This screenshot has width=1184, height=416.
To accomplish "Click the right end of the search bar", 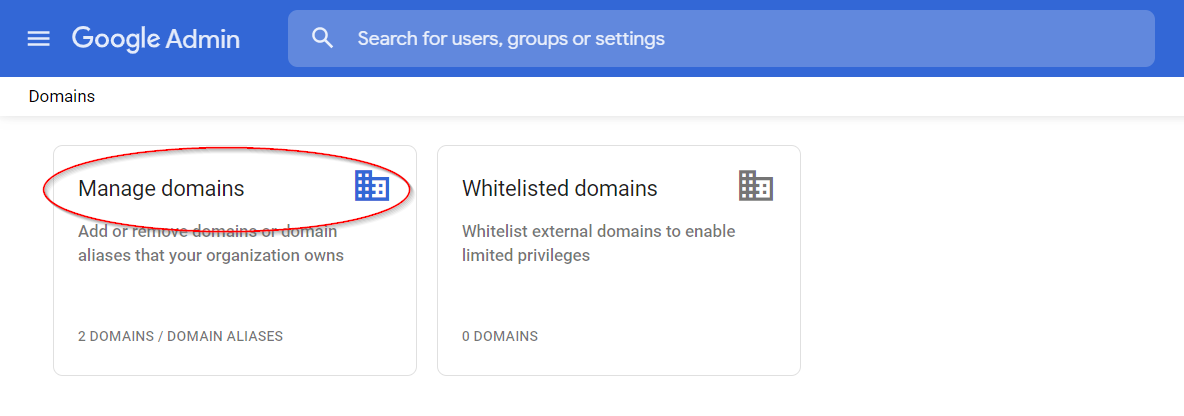I will coord(1120,39).
